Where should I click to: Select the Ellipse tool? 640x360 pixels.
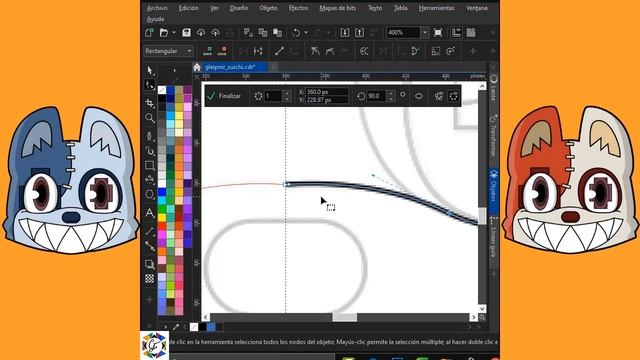tap(150, 195)
